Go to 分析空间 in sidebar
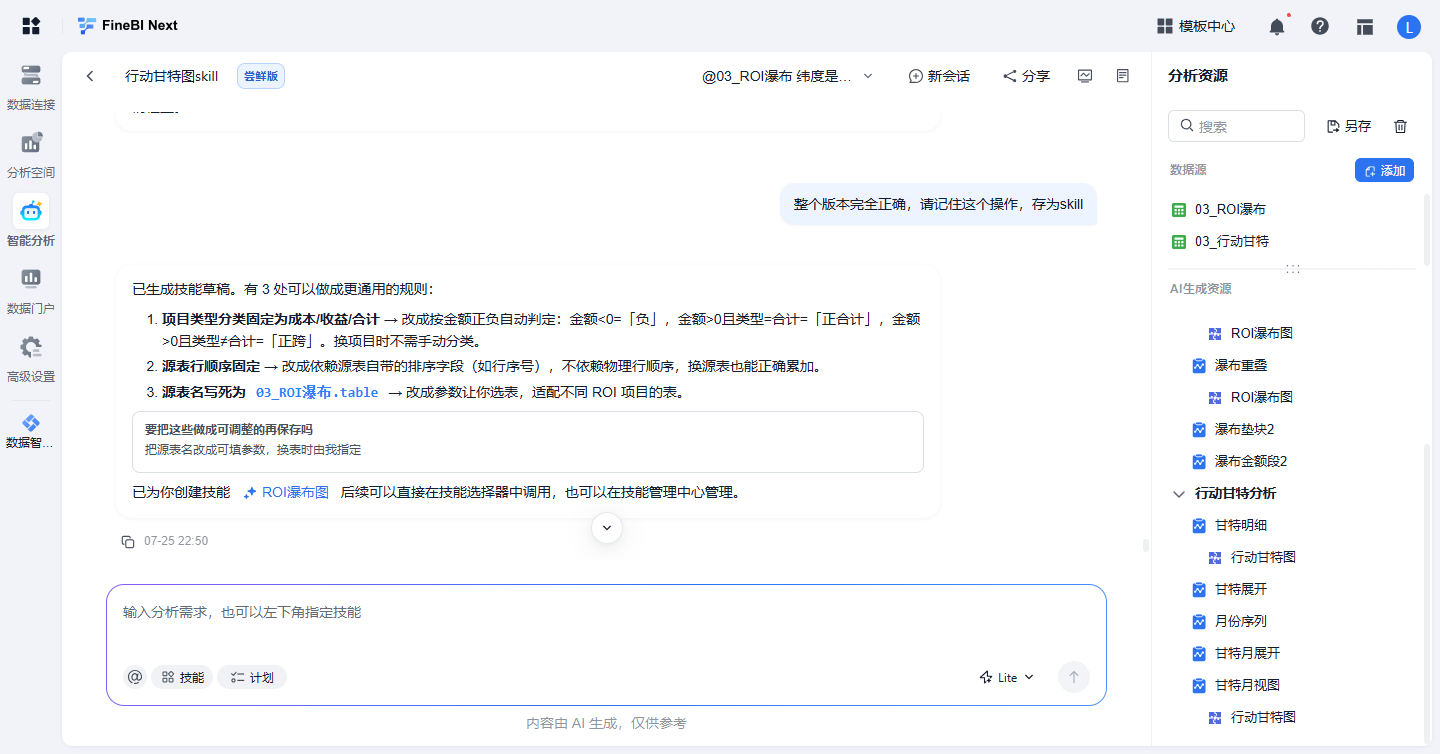This screenshot has width=1440, height=754. (x=31, y=155)
